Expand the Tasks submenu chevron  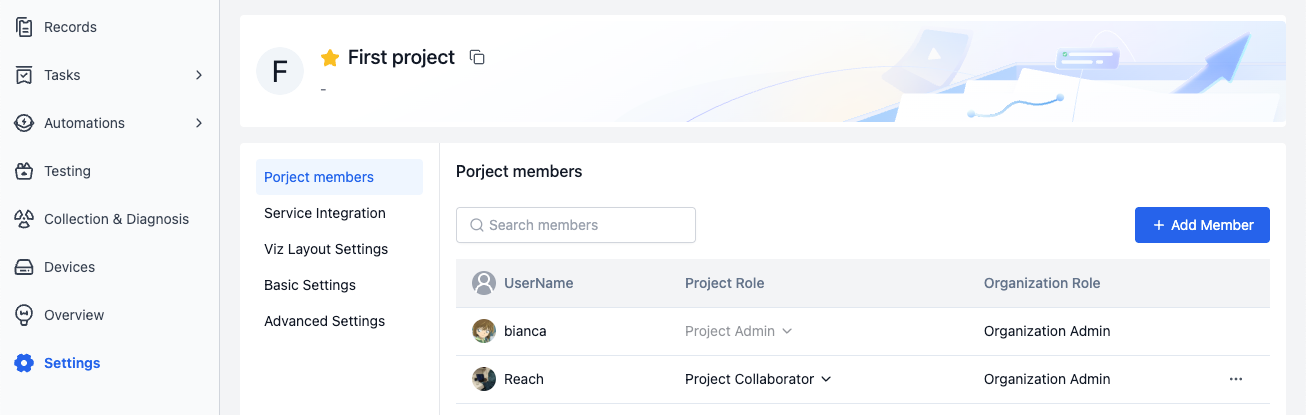(199, 75)
